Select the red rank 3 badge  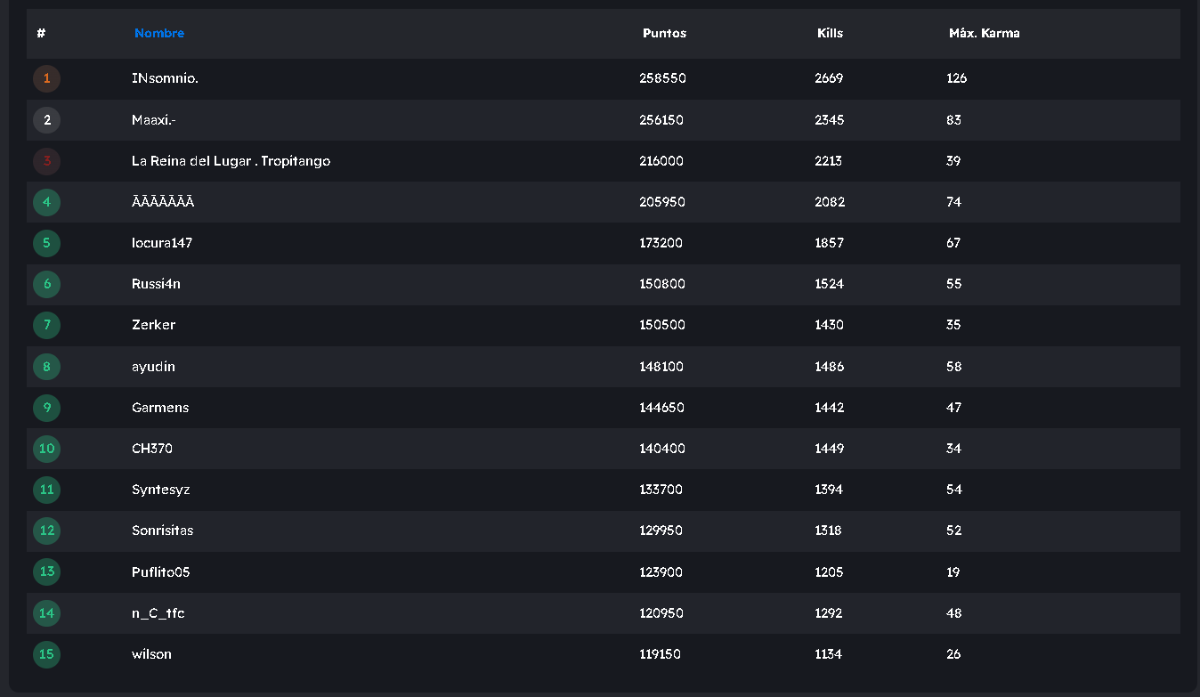(x=46, y=161)
